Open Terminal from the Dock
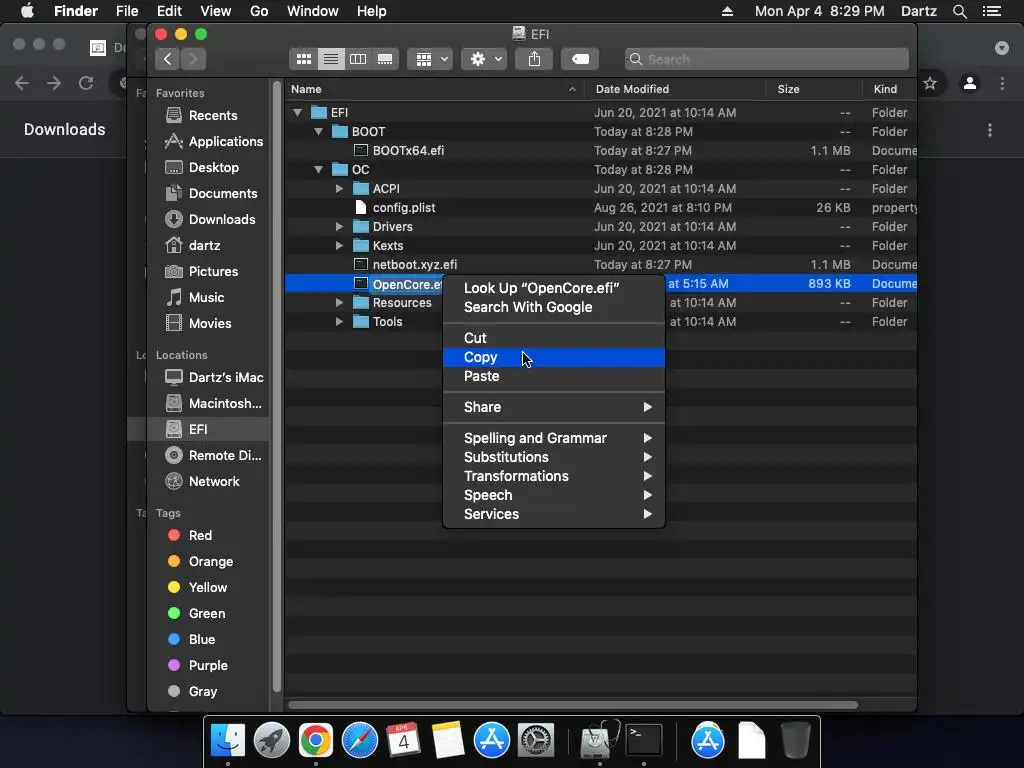This screenshot has width=1024, height=768. point(644,741)
